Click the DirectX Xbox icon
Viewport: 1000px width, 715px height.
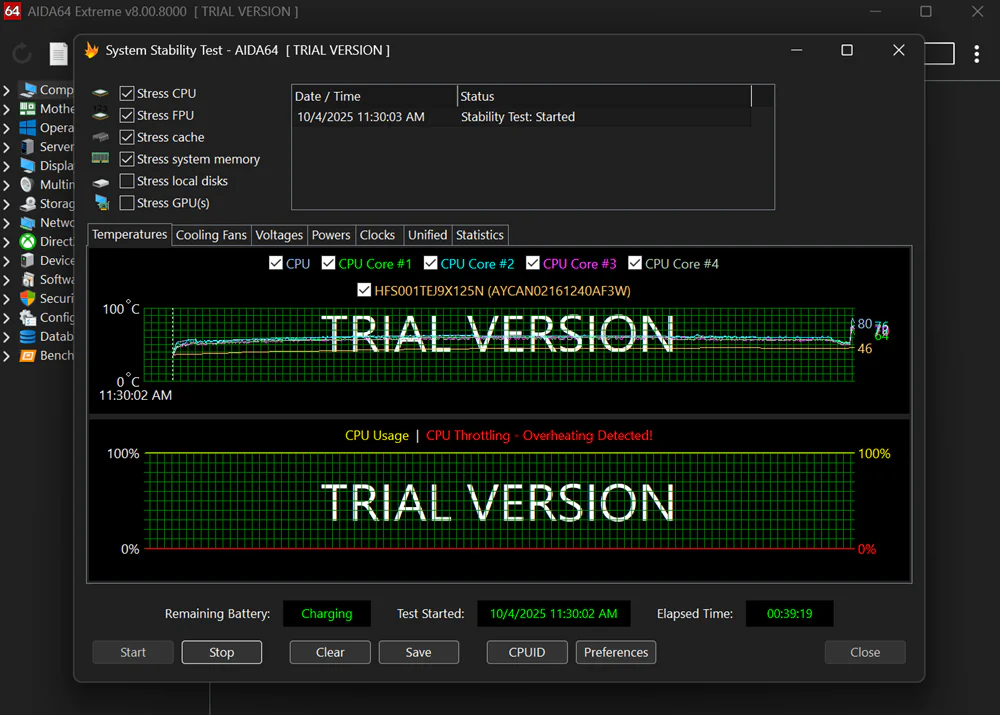(x=28, y=241)
